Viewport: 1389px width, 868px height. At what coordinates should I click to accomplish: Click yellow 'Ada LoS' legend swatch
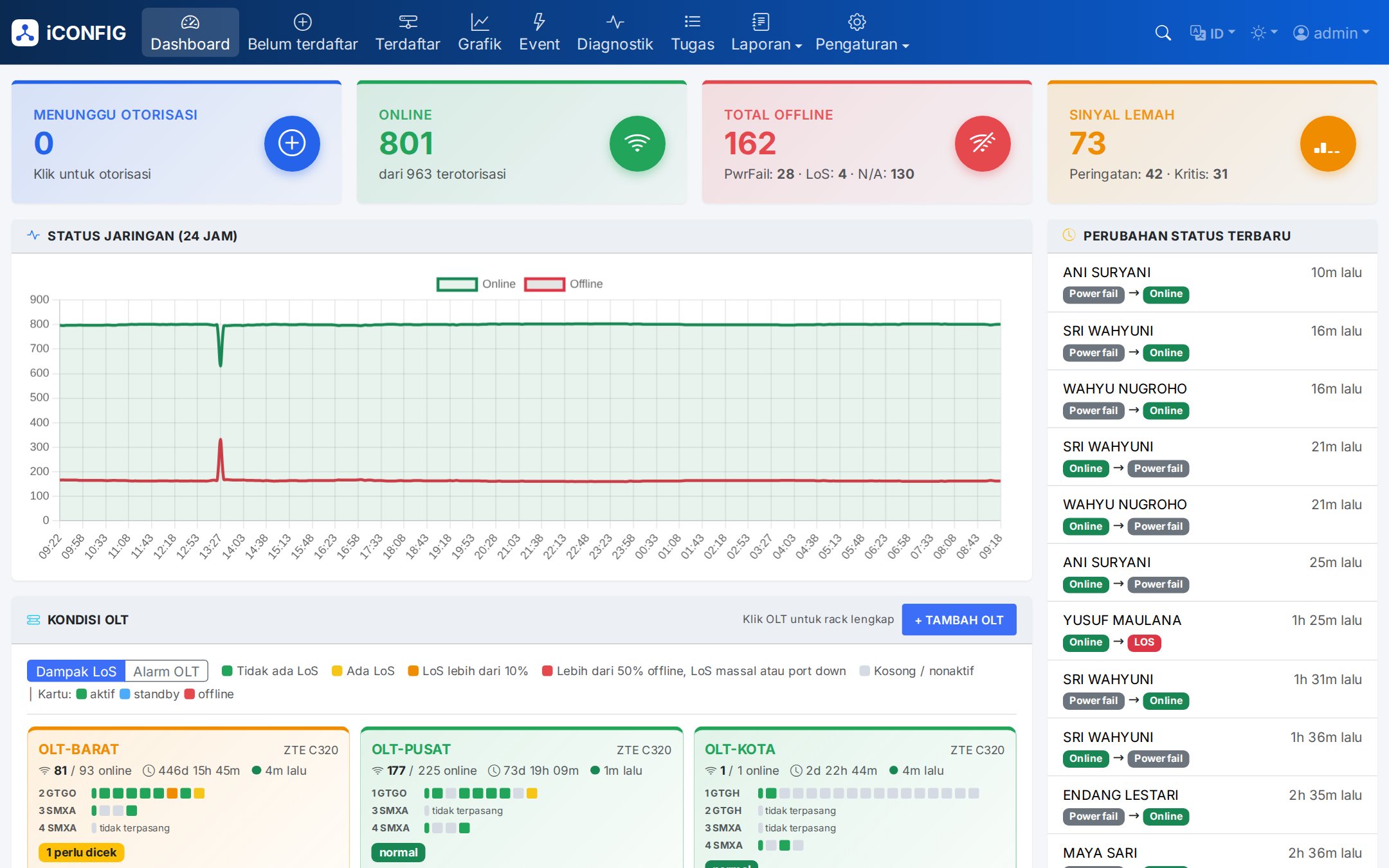pyautogui.click(x=336, y=671)
